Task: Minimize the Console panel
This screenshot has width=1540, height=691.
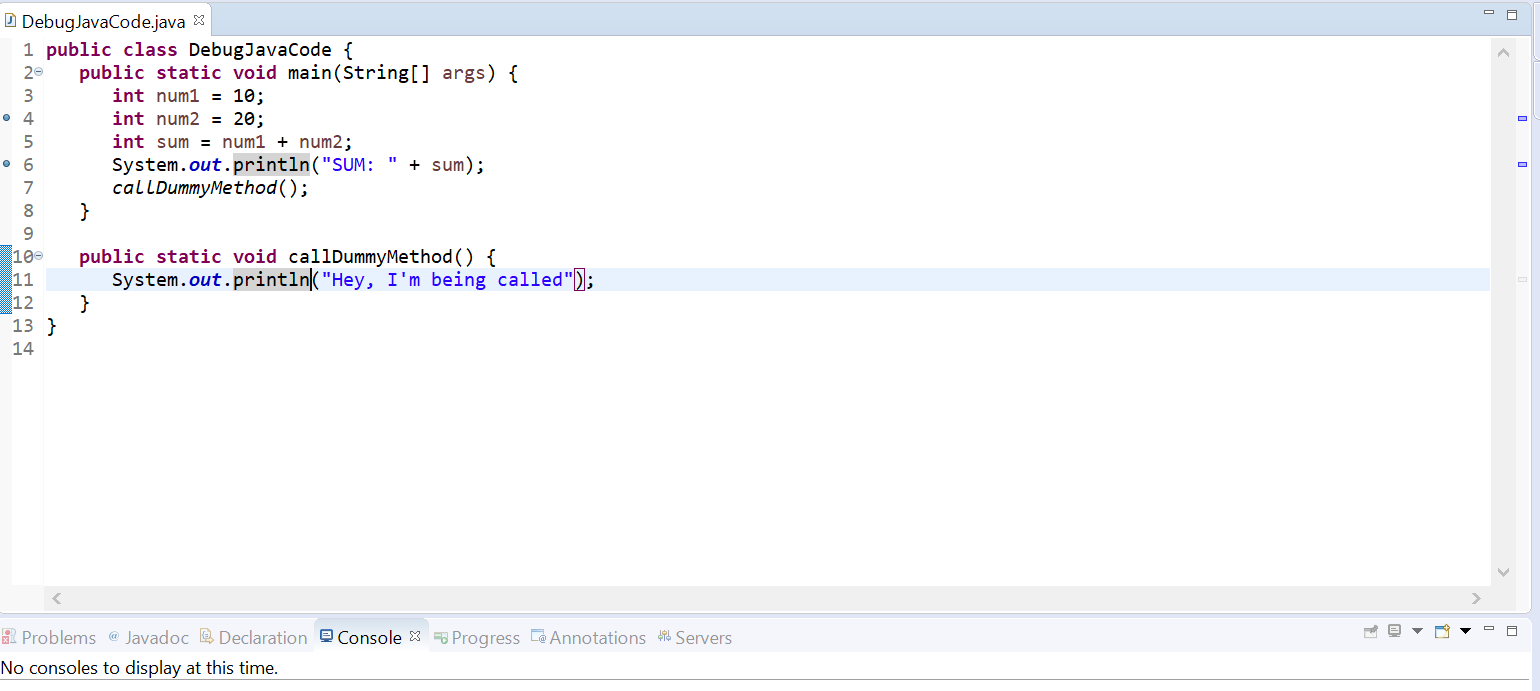Action: [x=1489, y=629]
